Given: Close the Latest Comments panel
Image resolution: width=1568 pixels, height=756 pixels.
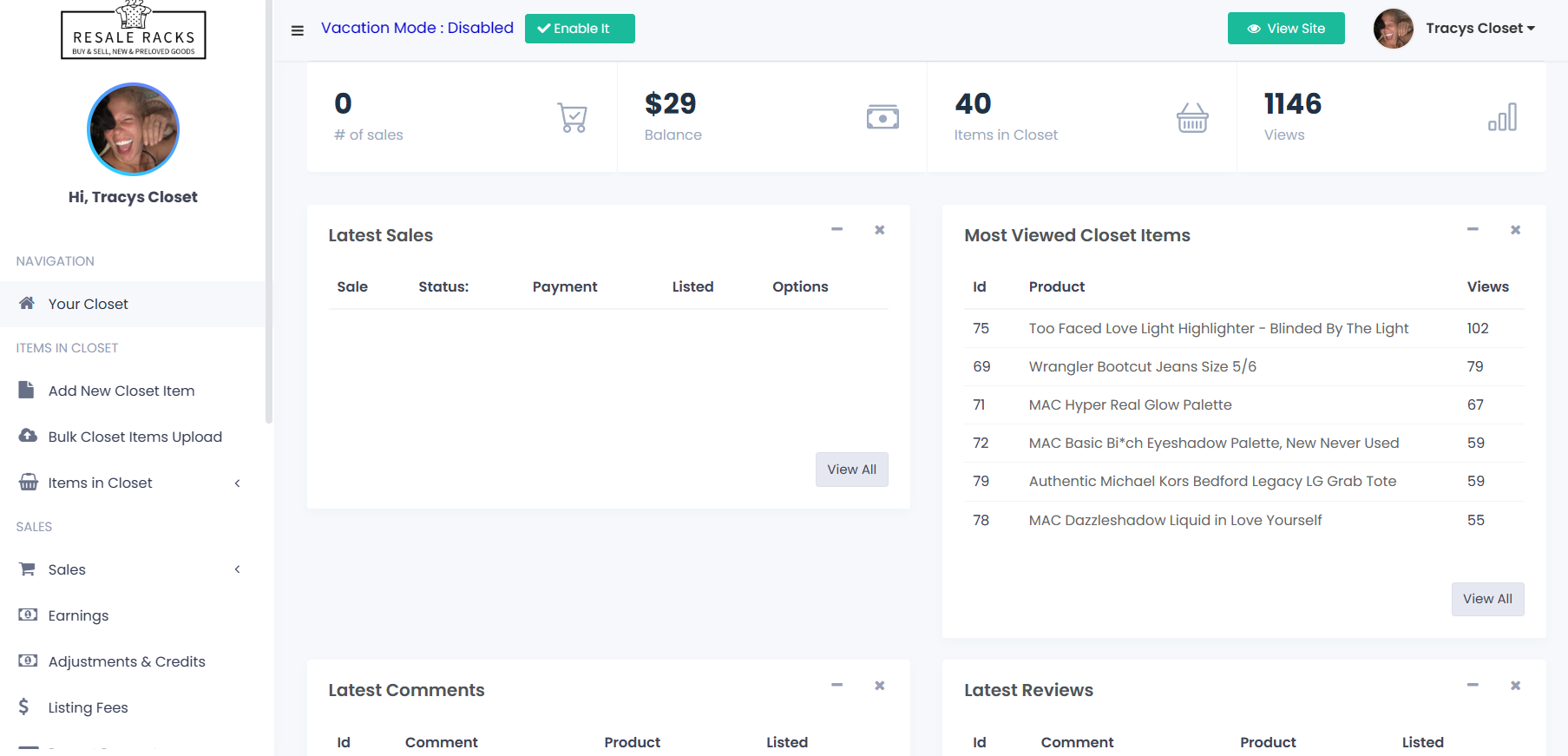Looking at the screenshot, I should pos(880,686).
